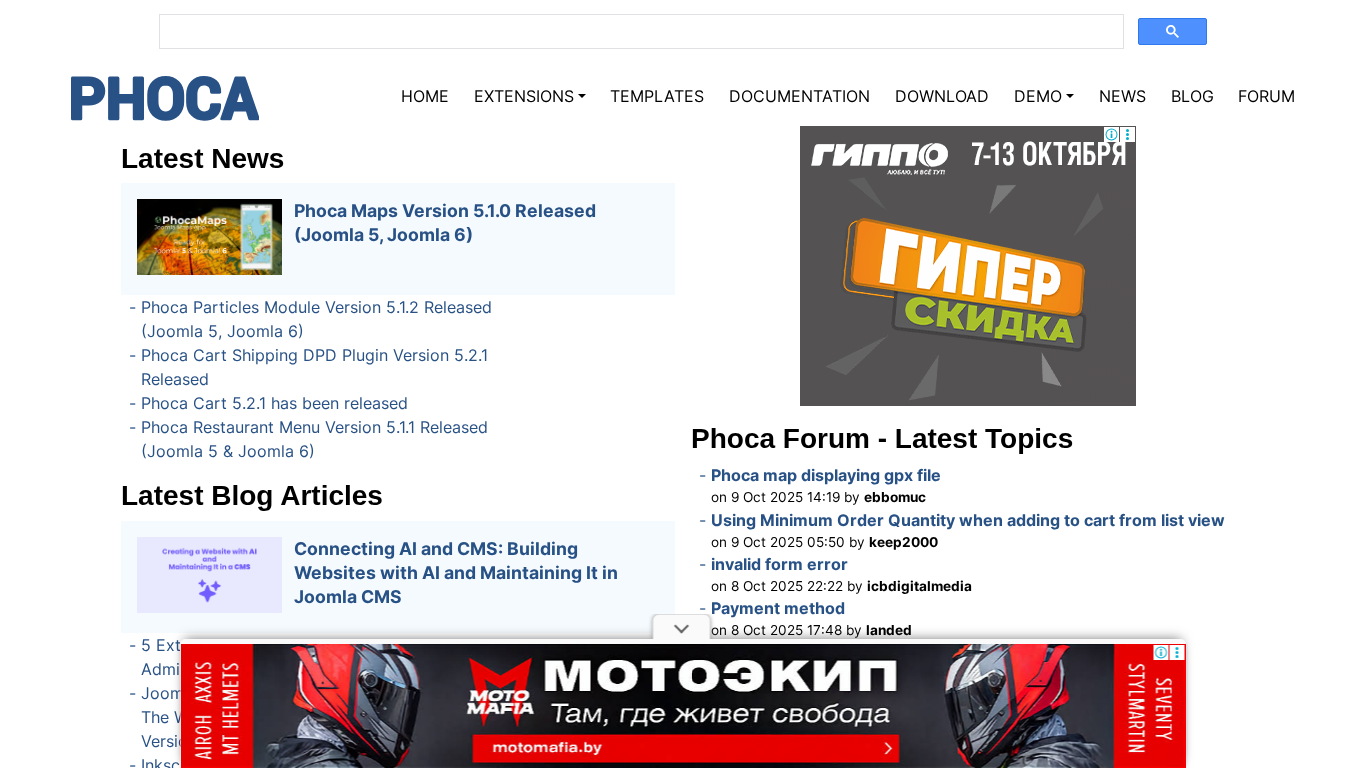Select Phoca Forum - Latest Topics heading
The width and height of the screenshot is (1366, 768).
(882, 439)
